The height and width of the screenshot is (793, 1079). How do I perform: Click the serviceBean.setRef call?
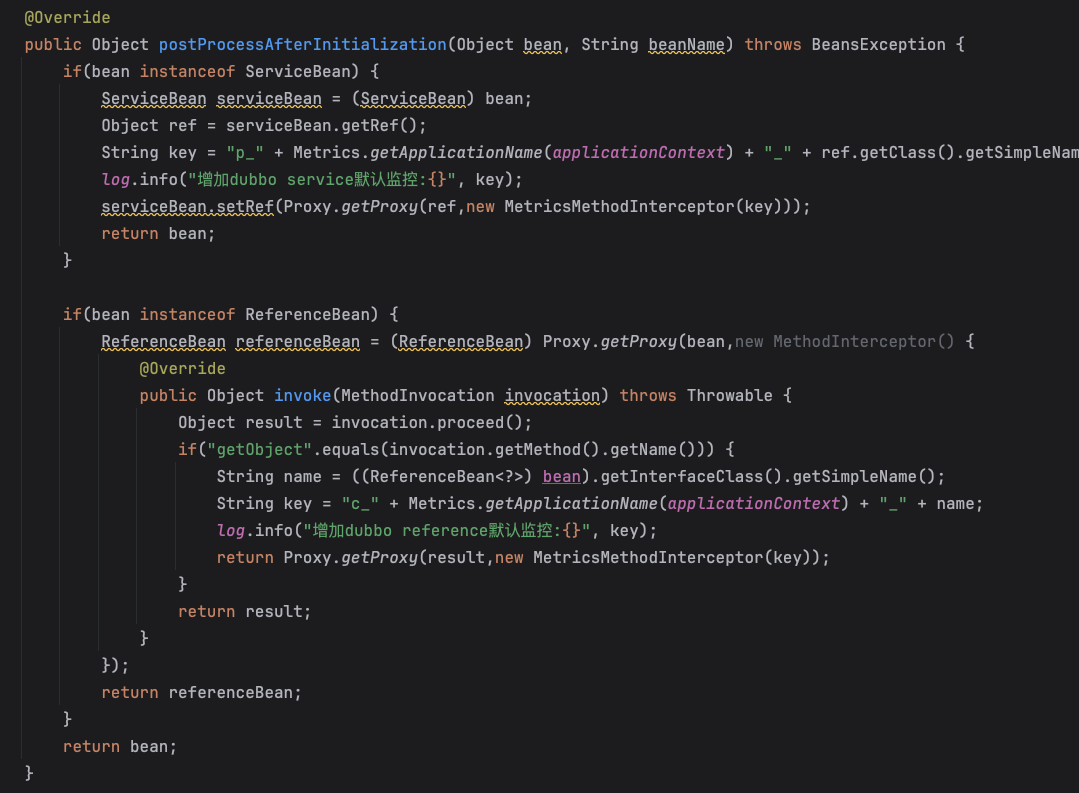coord(187,207)
